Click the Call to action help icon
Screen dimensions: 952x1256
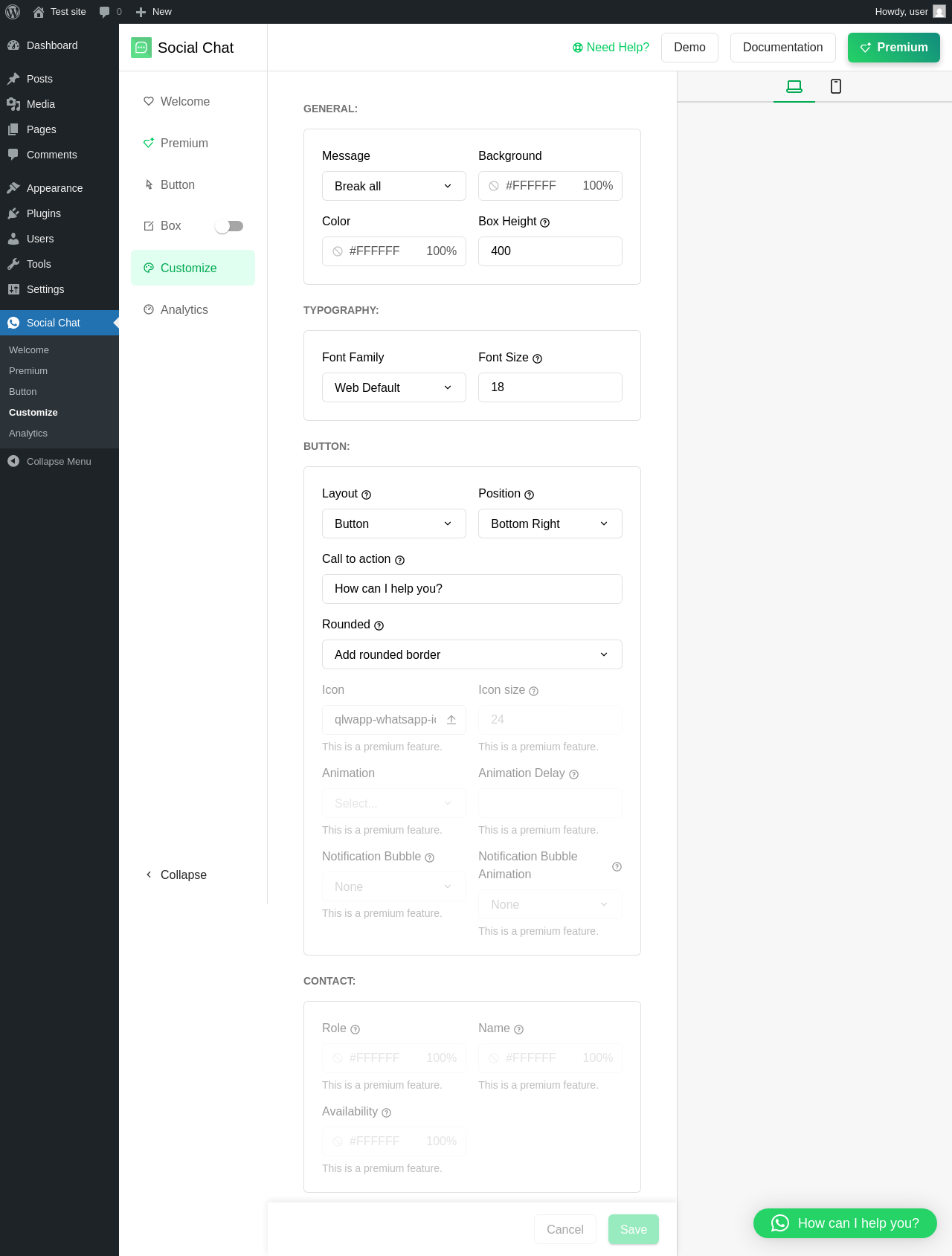coord(399,560)
